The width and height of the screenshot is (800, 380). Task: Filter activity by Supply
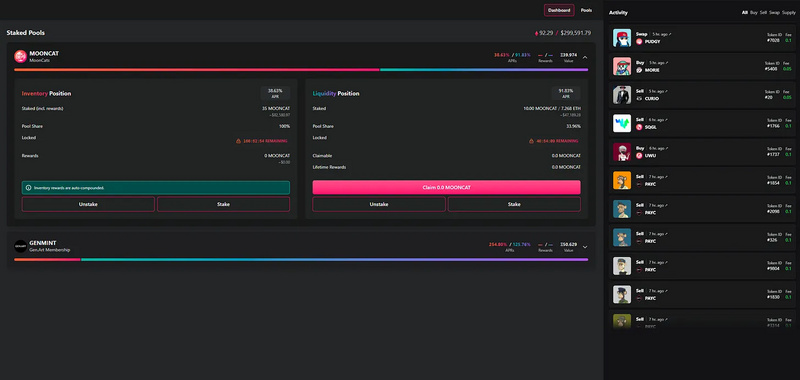[x=789, y=12]
